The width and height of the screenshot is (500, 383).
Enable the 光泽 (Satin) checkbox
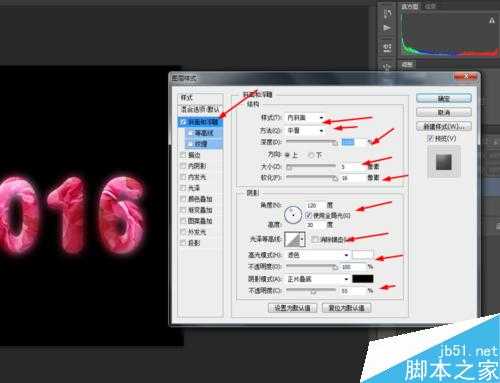tap(183, 188)
